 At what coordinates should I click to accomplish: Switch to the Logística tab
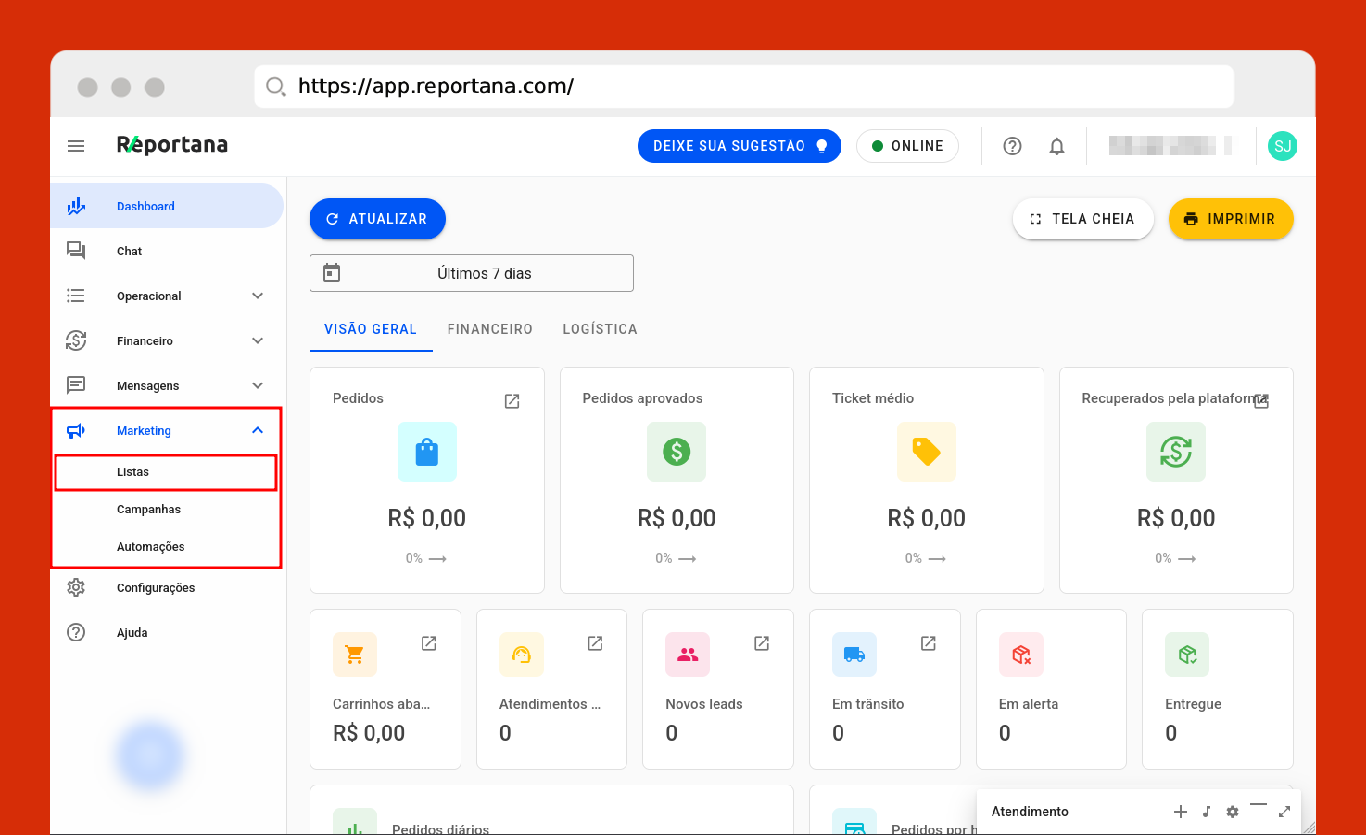tap(600, 329)
